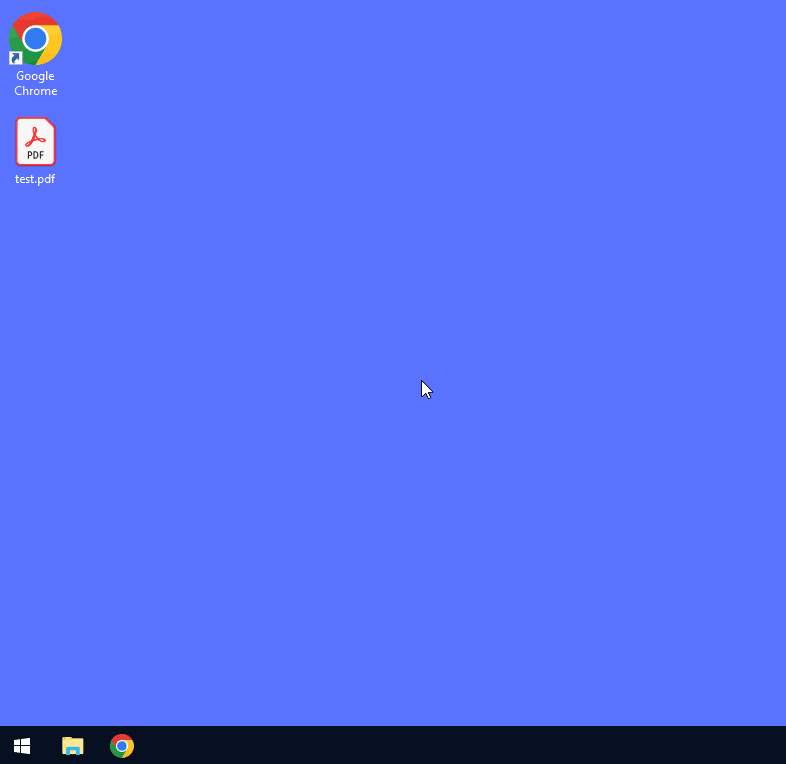Click empty space on the taskbar
Viewport: 786px width, 764px height.
click(450, 746)
